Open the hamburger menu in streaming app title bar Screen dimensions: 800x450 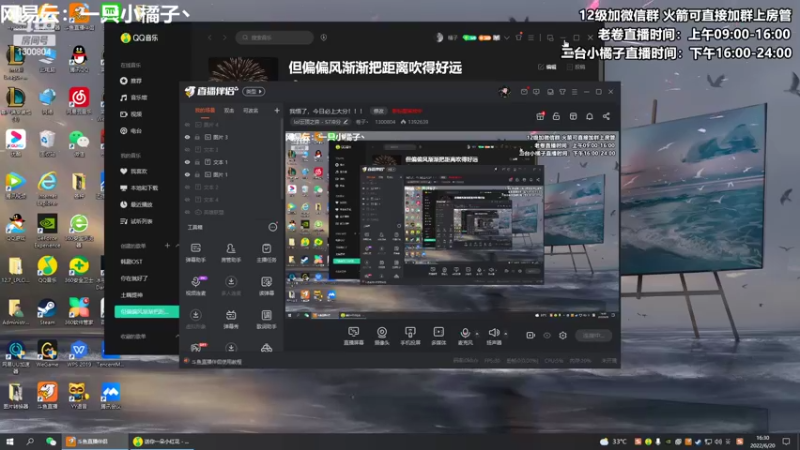[x=574, y=92]
